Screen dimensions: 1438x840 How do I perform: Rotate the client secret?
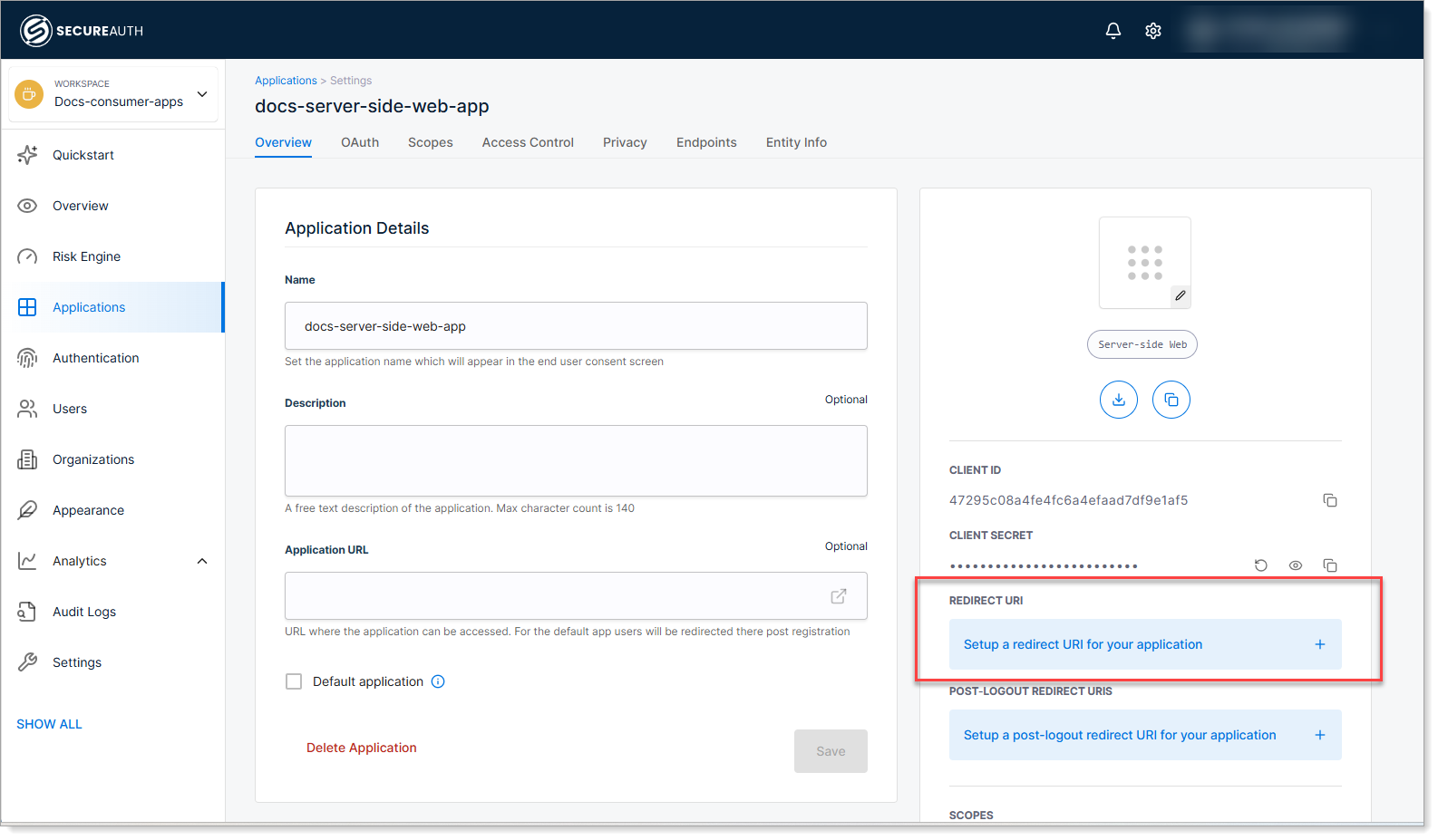(x=1261, y=565)
